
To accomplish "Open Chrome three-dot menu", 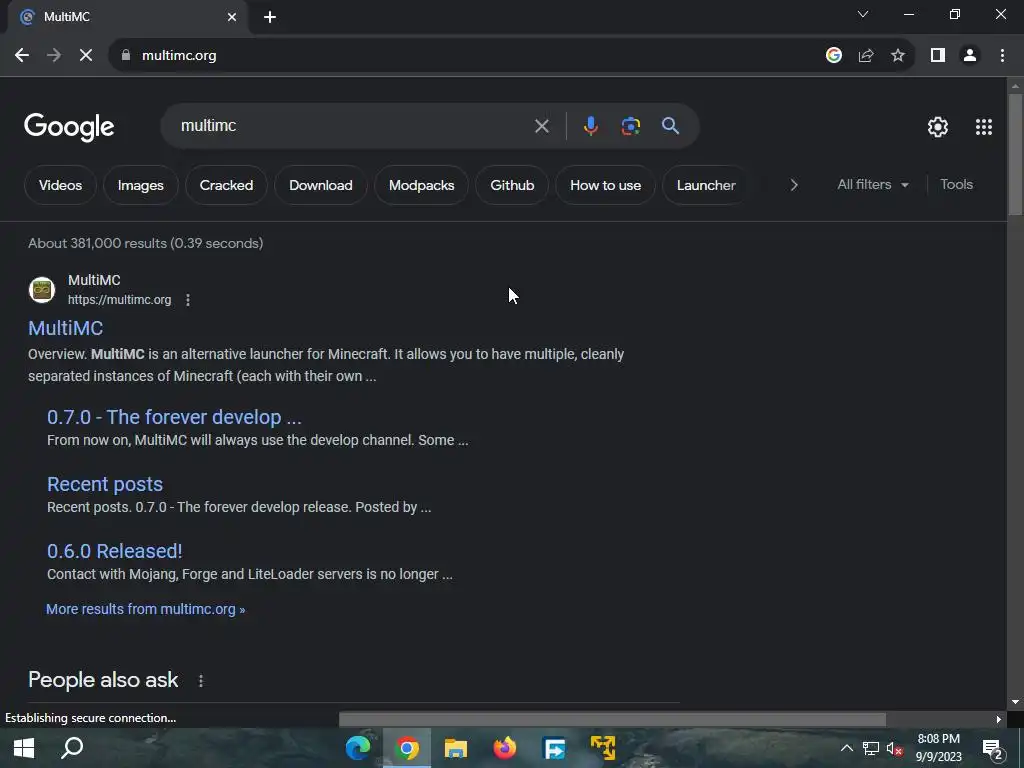I will (x=1002, y=56).
